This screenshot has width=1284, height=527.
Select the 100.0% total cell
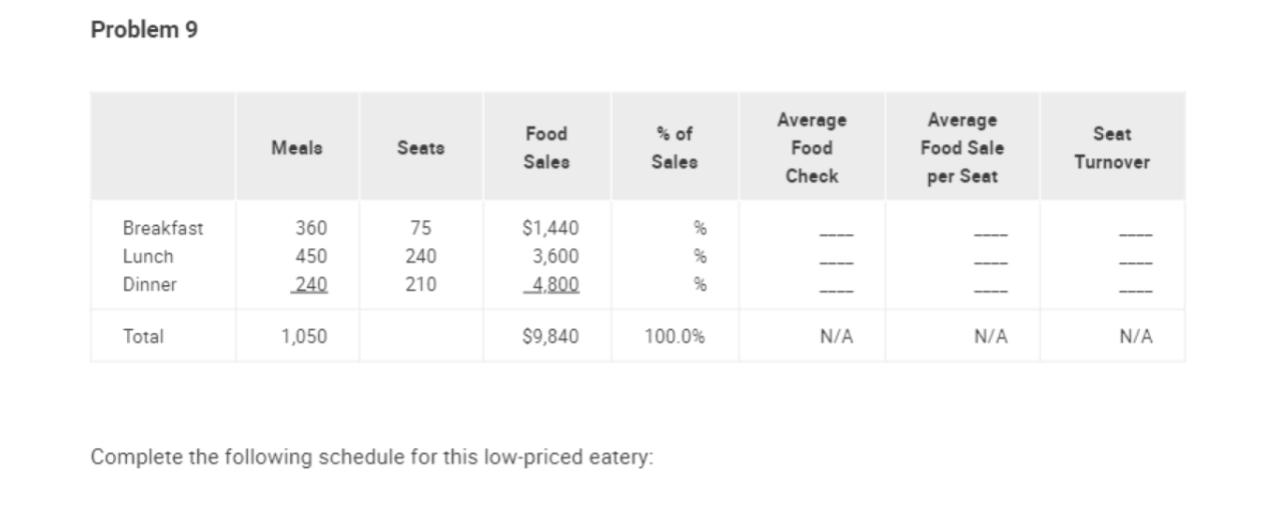pyautogui.click(x=674, y=336)
